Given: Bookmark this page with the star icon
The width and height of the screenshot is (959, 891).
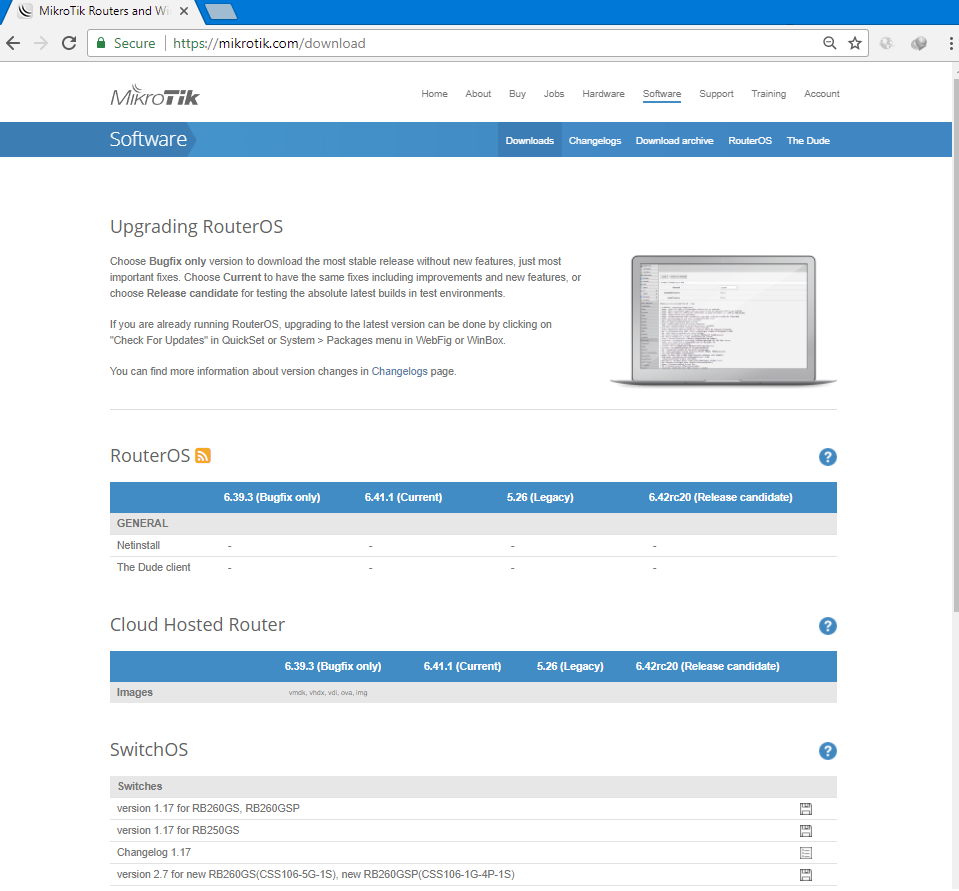Looking at the screenshot, I should [x=855, y=43].
